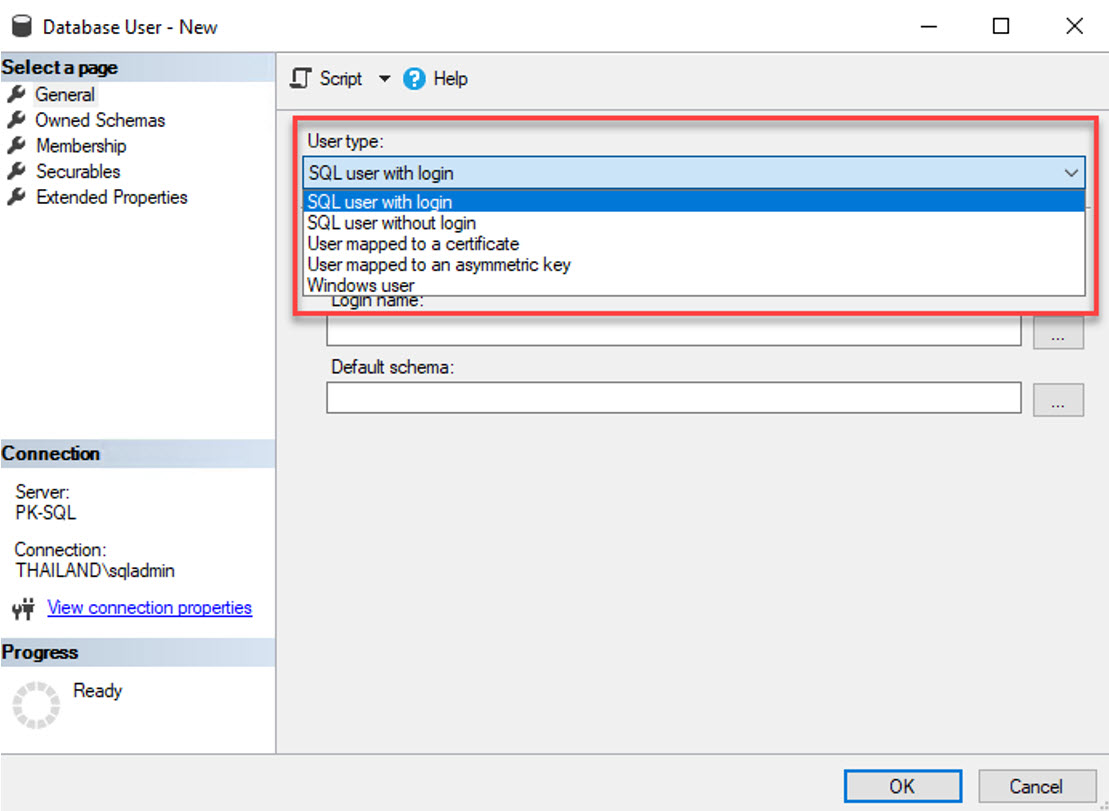
Task: Click the wrench icon beside Membership
Action: click(15, 146)
